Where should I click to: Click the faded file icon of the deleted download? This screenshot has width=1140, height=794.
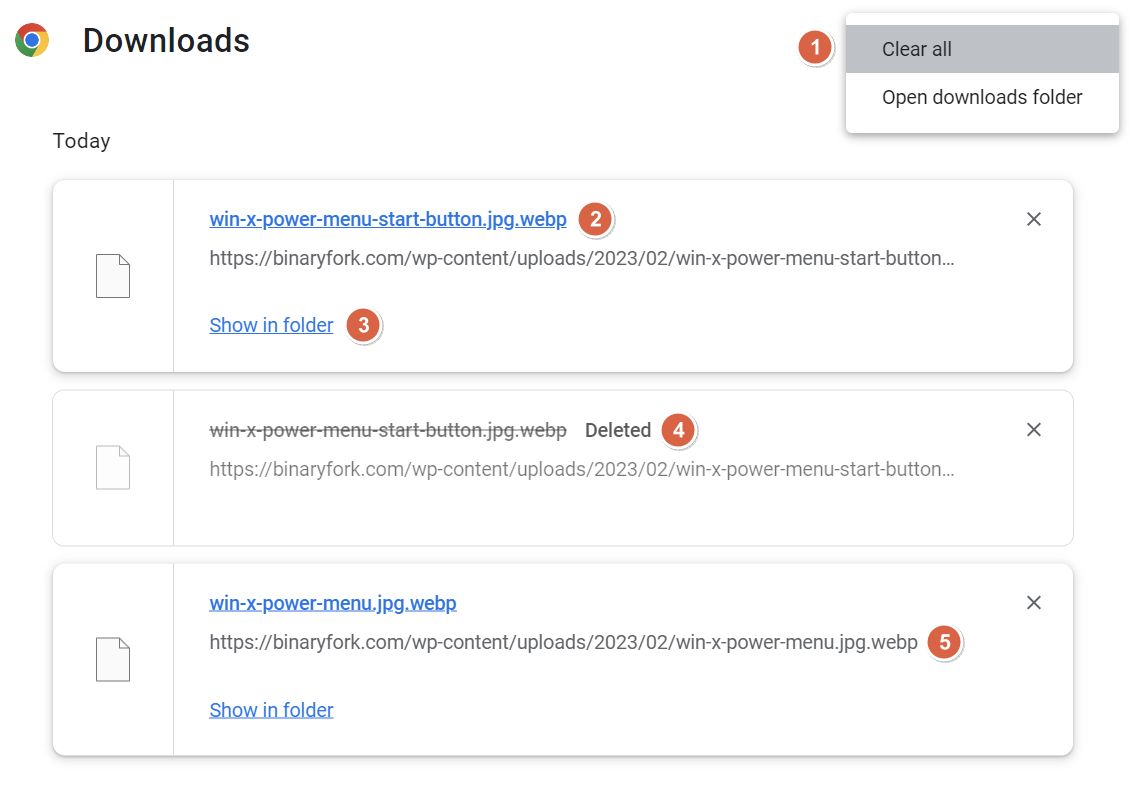(x=112, y=466)
